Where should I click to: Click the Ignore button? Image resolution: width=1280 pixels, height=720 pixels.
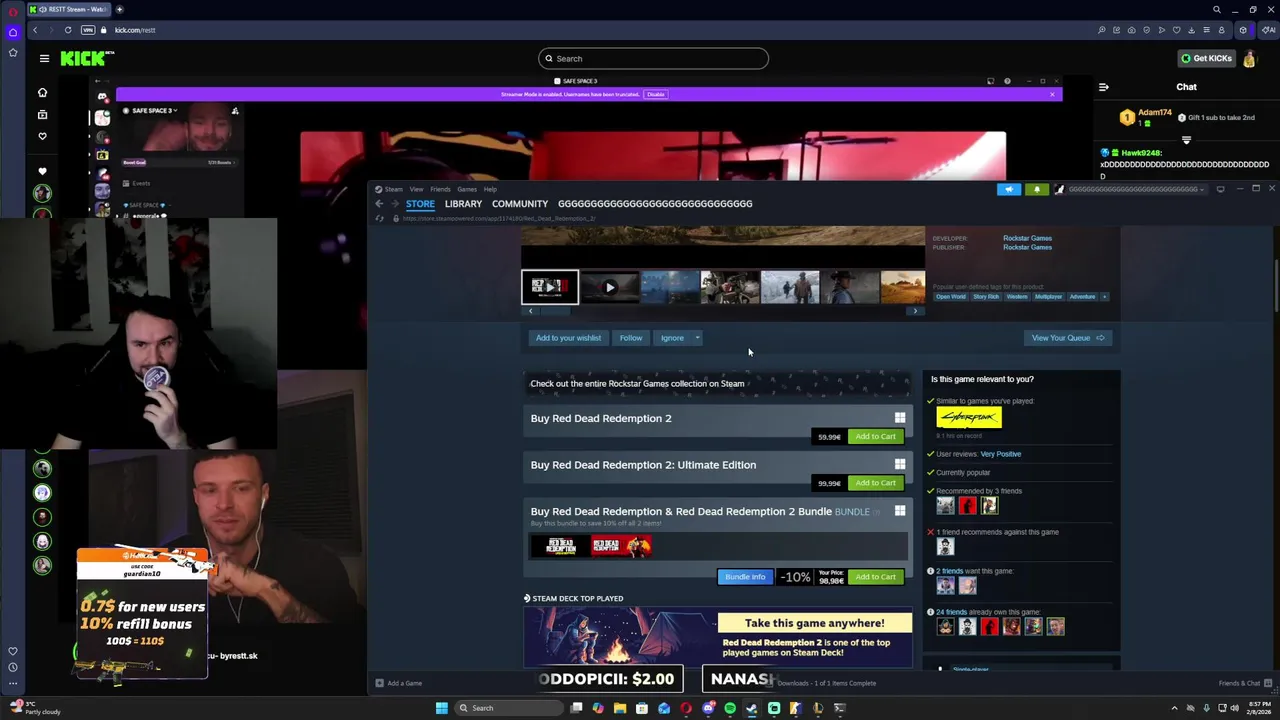(x=672, y=338)
